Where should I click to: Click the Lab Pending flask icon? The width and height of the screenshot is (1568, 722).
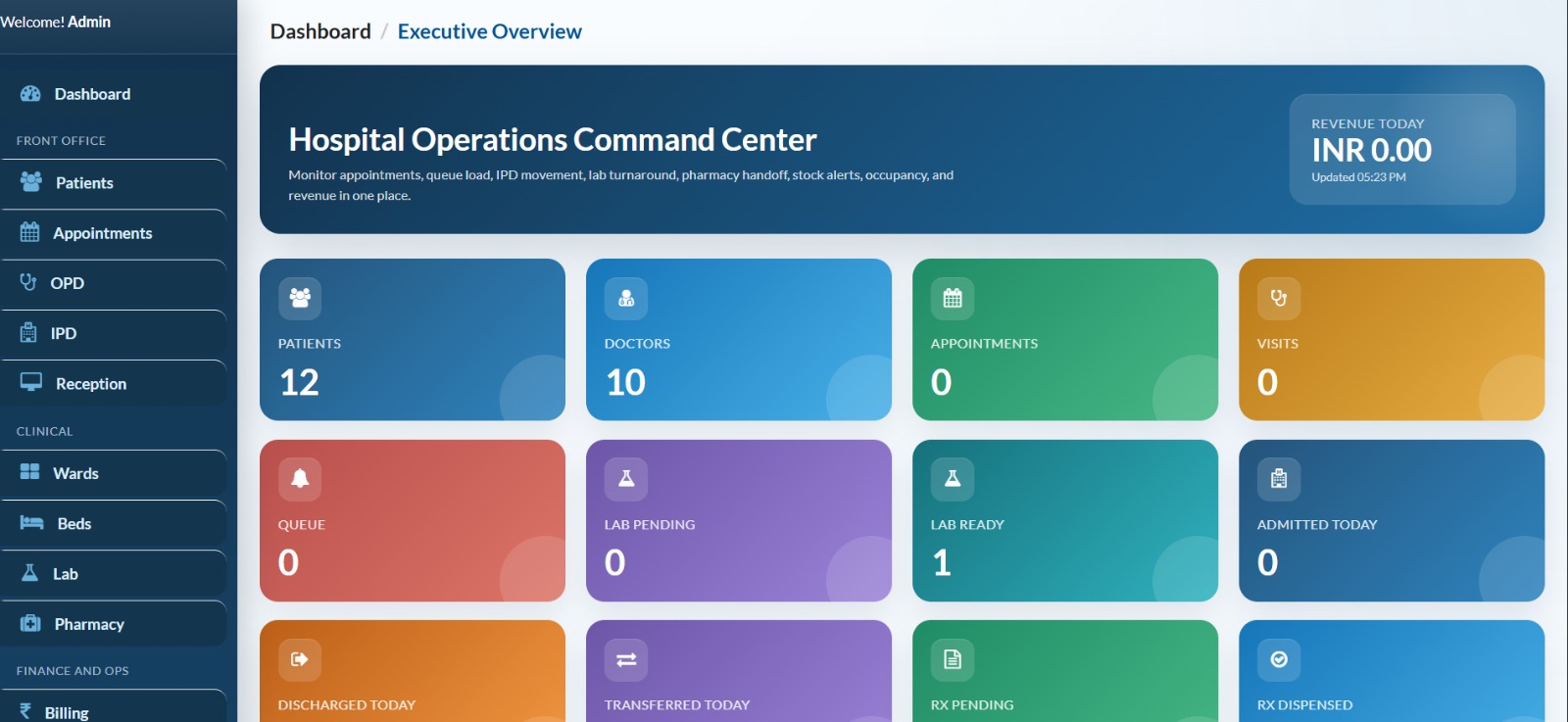[x=626, y=479]
